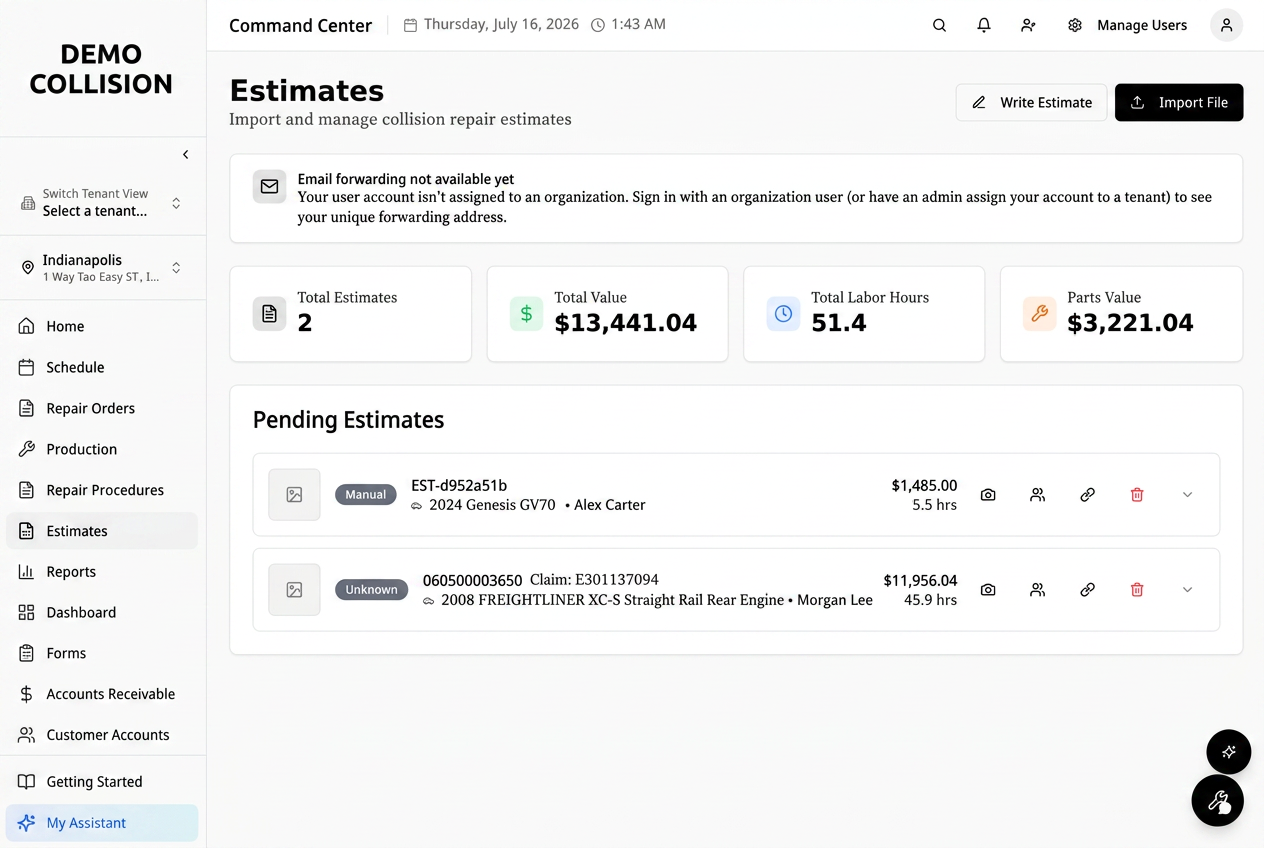
Task: Open Repair Procedures in sidebar
Action: tap(102, 490)
